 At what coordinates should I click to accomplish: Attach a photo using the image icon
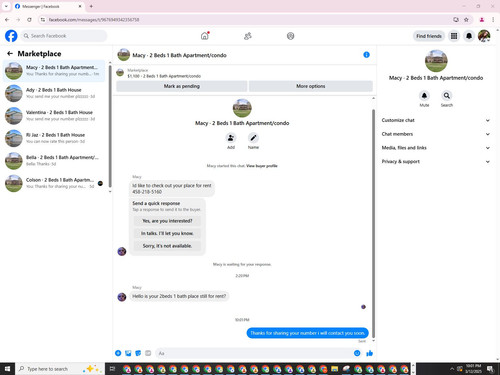tap(128, 353)
